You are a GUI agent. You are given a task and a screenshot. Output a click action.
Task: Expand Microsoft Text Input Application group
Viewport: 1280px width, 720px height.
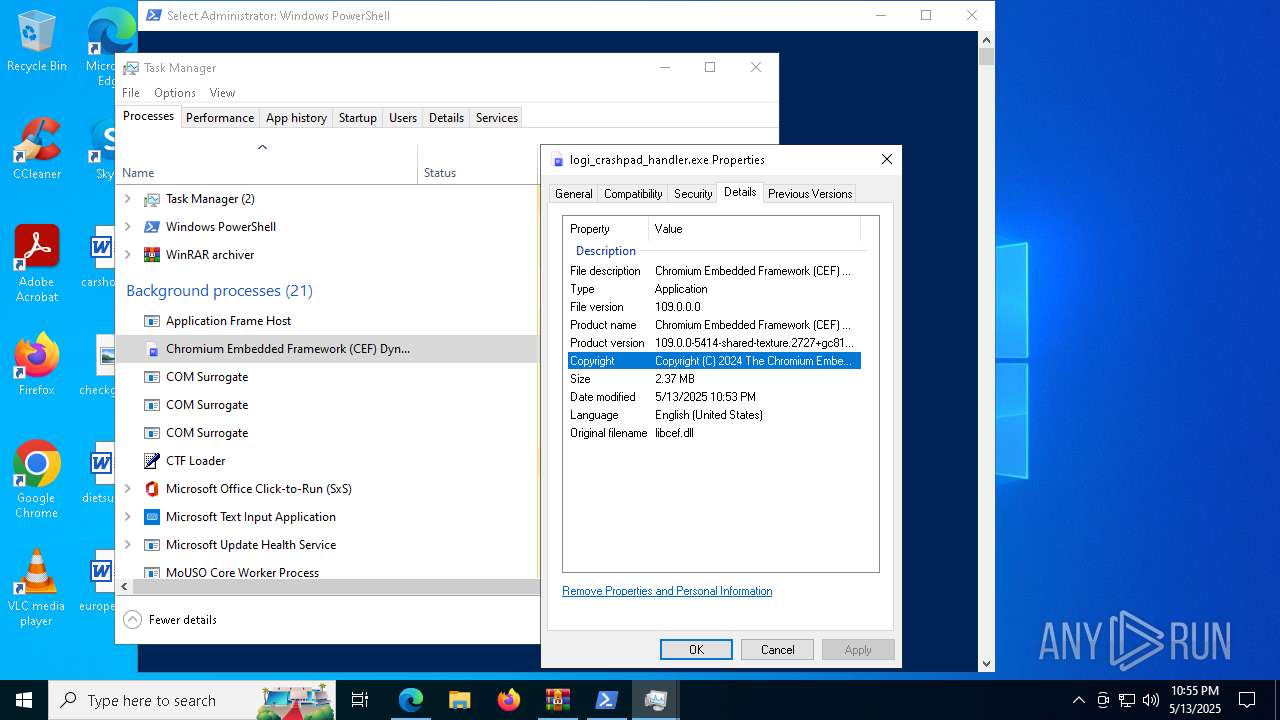click(127, 517)
